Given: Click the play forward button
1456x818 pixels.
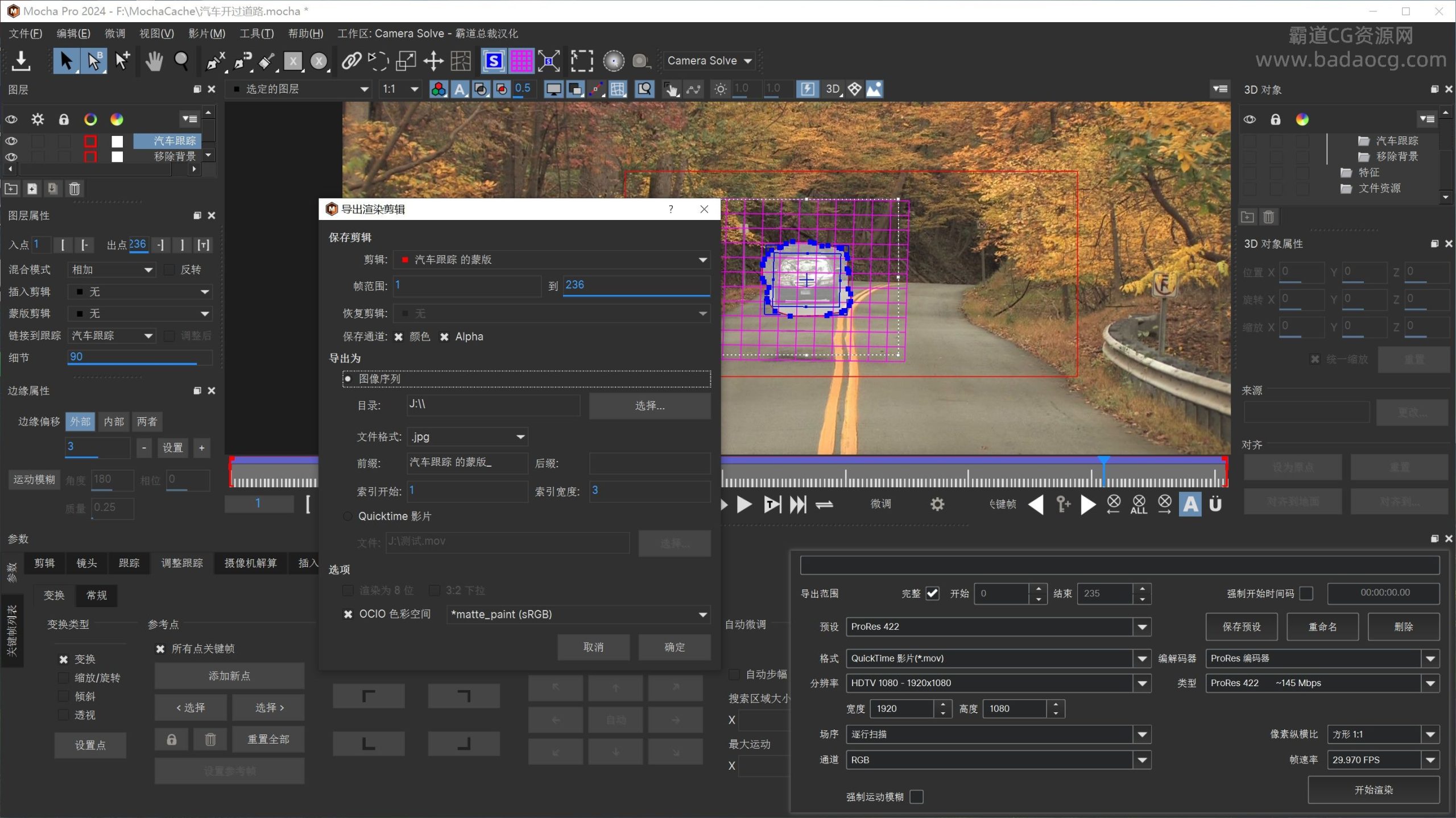Looking at the screenshot, I should click(744, 504).
